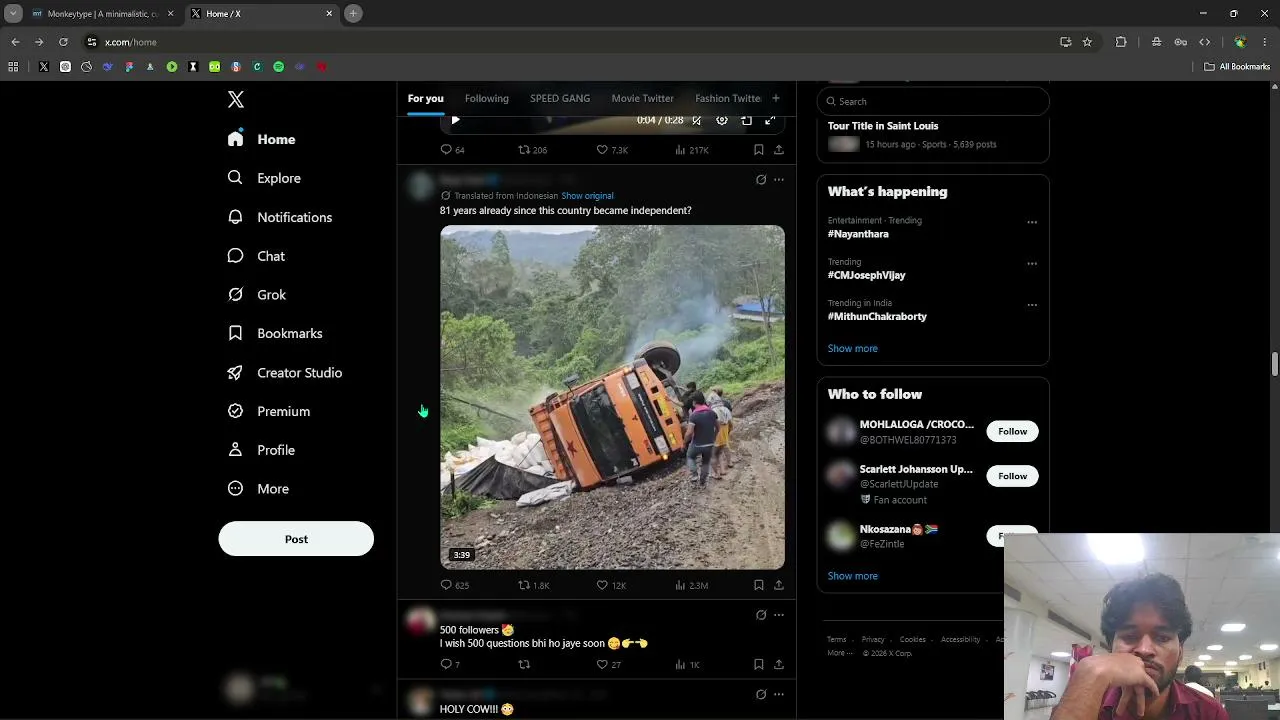The width and height of the screenshot is (1280, 720).
Task: Open a new browser tab
Action: pos(353,14)
